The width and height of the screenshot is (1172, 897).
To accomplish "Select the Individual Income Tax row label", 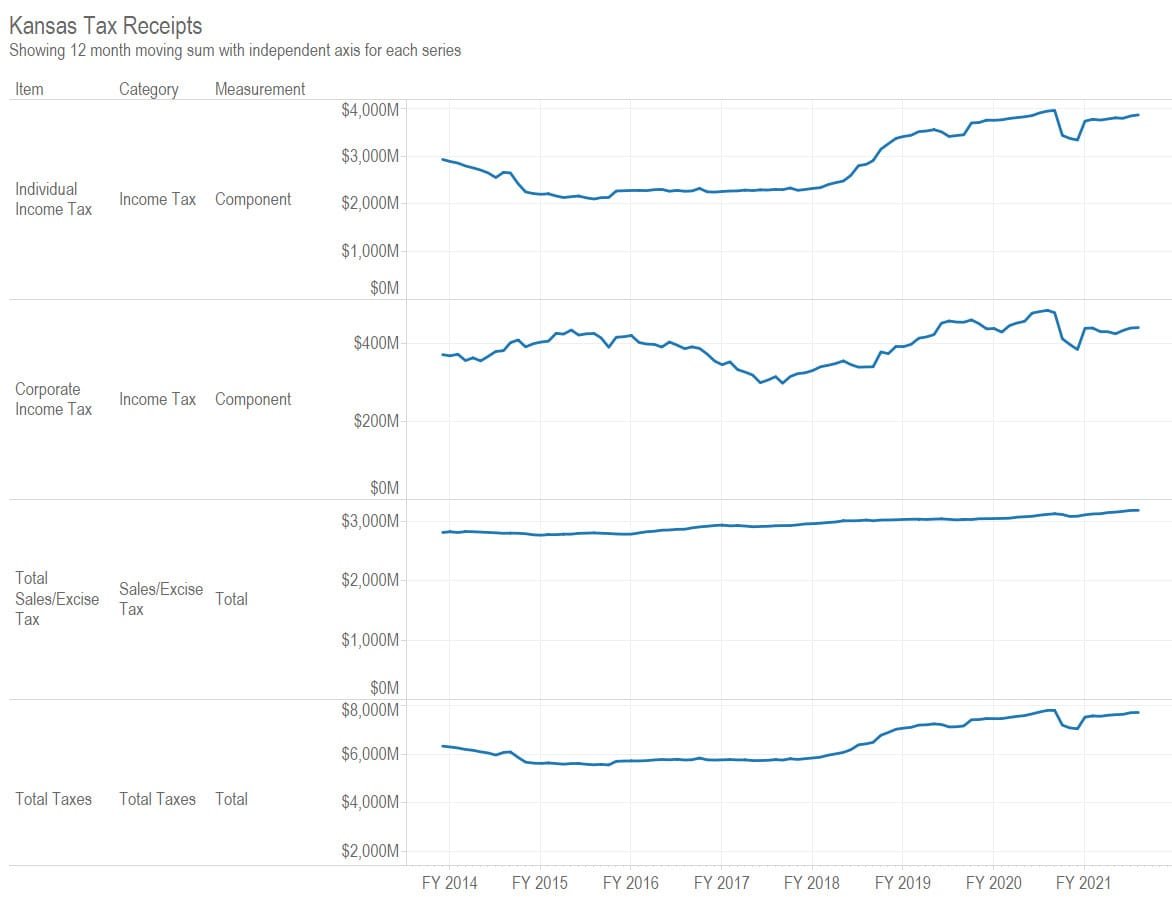I will pyautogui.click(x=53, y=199).
